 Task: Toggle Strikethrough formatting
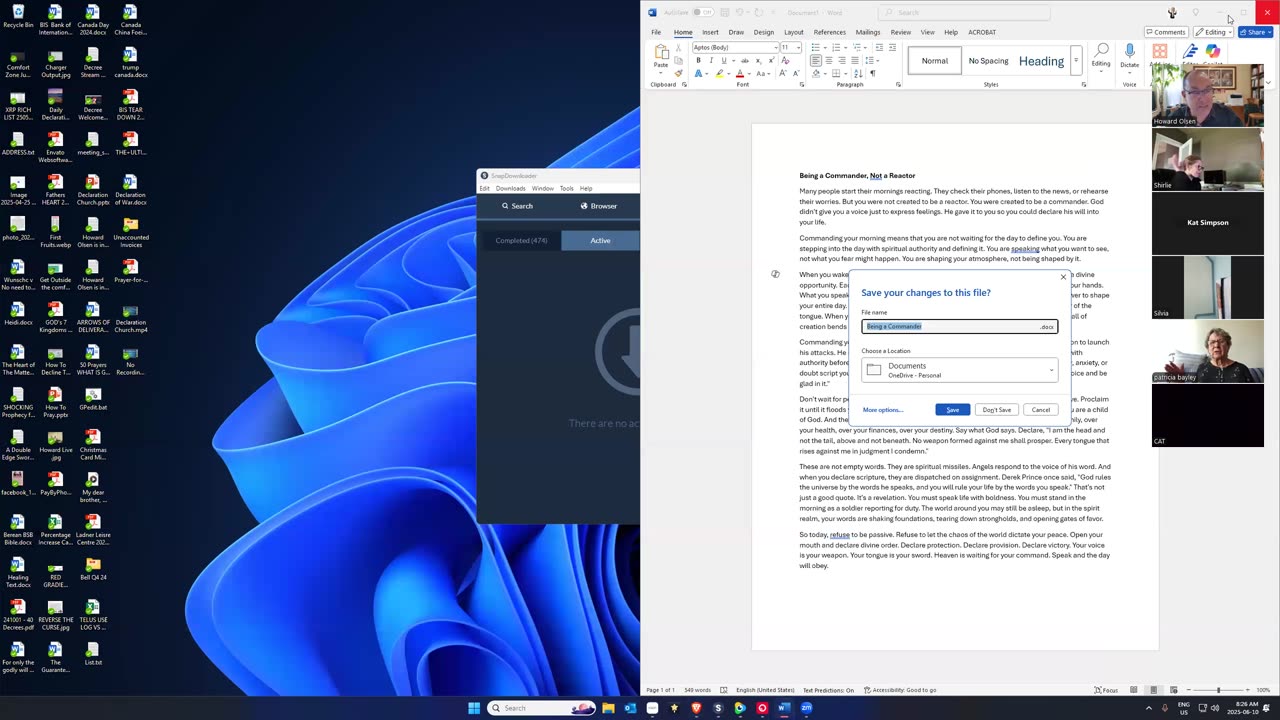click(745, 60)
